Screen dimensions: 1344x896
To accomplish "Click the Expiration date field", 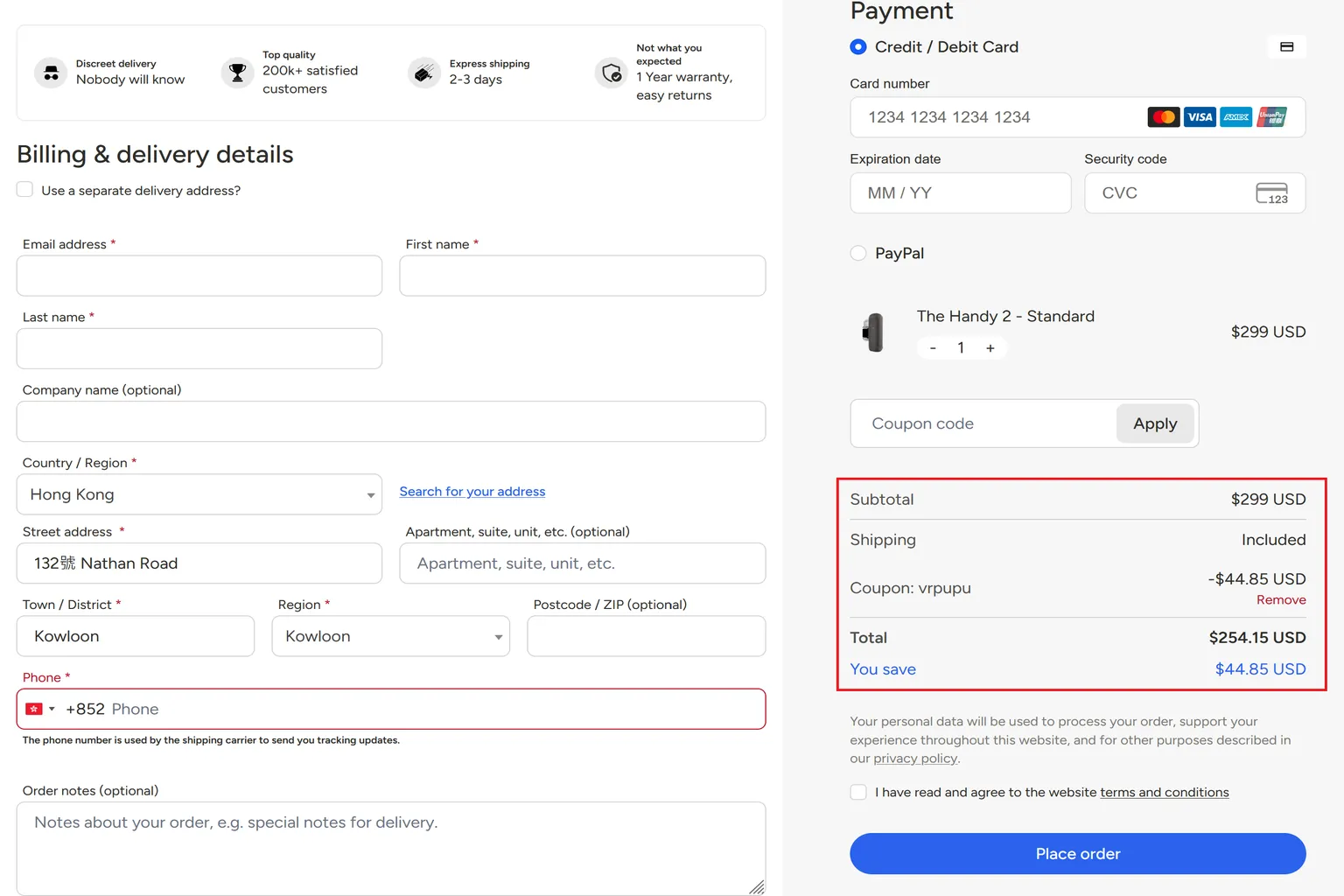I will point(961,193).
